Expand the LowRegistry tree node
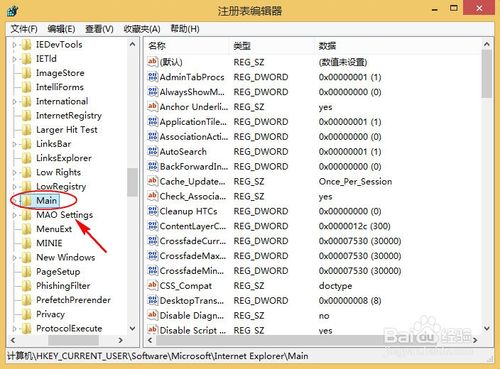500x369 pixels. coord(14,187)
